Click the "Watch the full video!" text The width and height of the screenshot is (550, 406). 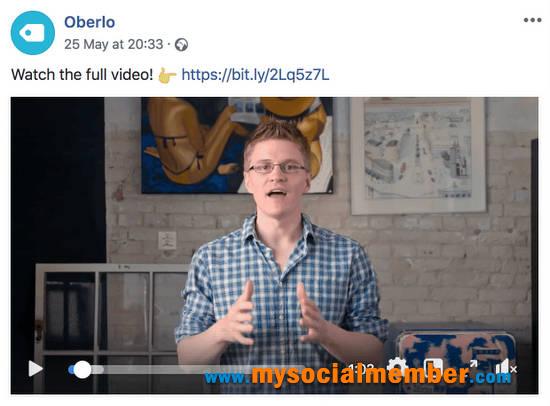[x=82, y=74]
